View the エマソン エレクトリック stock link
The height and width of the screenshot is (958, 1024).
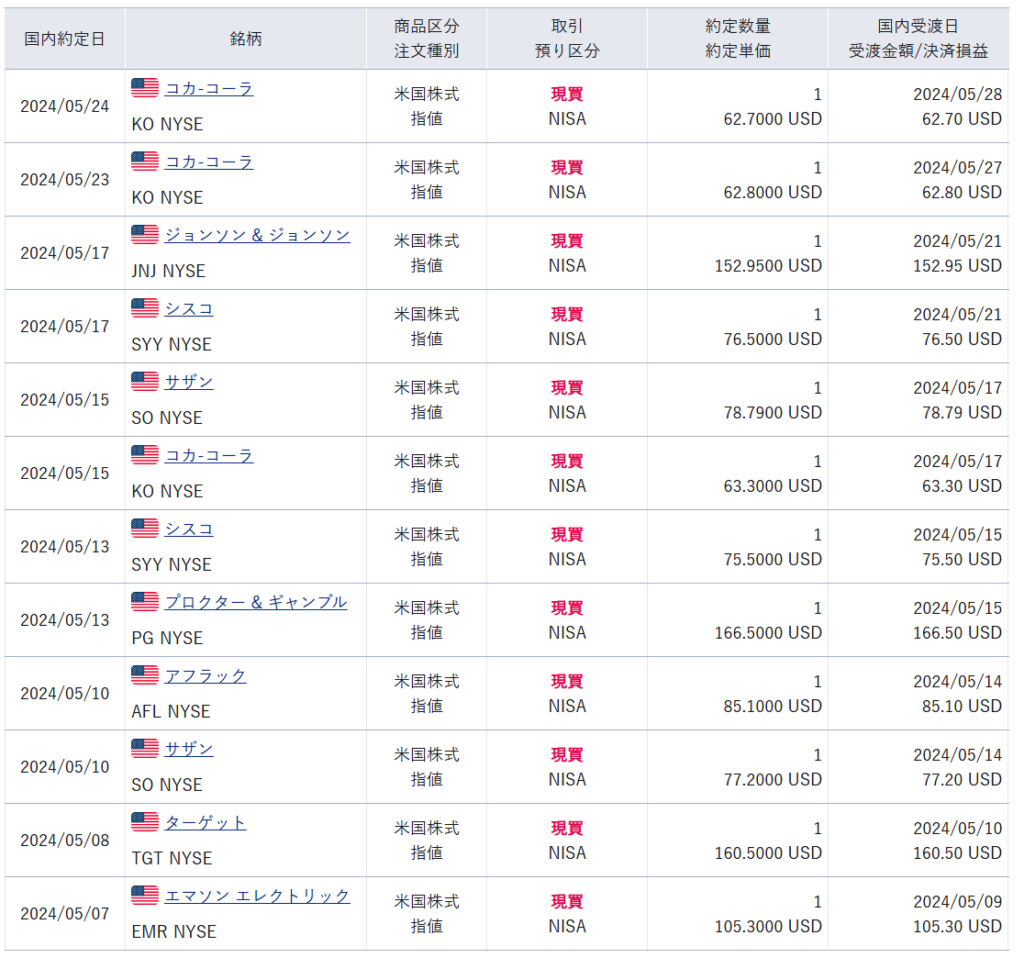point(257,896)
